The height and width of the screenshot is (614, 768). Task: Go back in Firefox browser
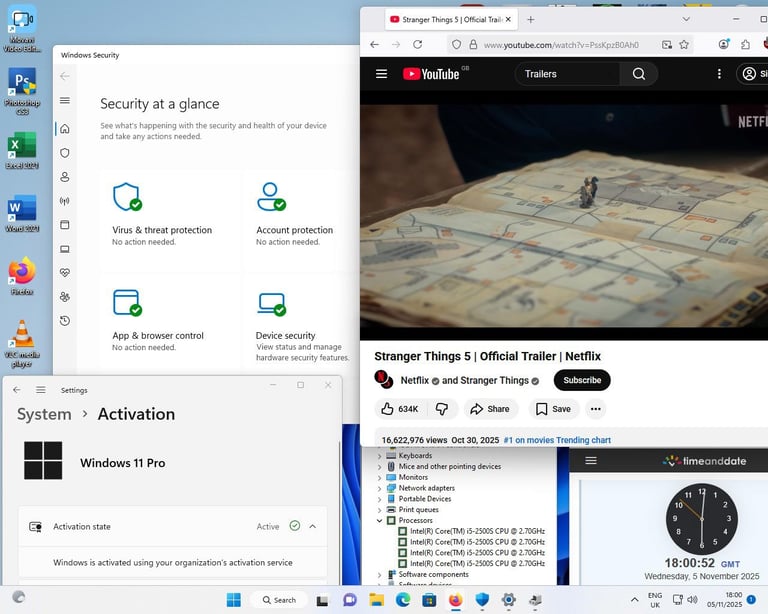click(x=375, y=45)
